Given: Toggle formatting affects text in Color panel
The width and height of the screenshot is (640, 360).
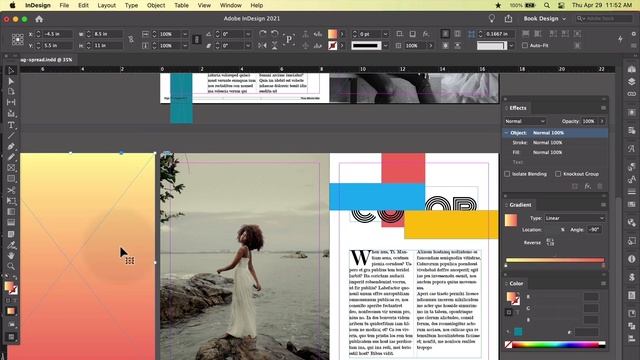Looking at the screenshot, I should [x=517, y=313].
